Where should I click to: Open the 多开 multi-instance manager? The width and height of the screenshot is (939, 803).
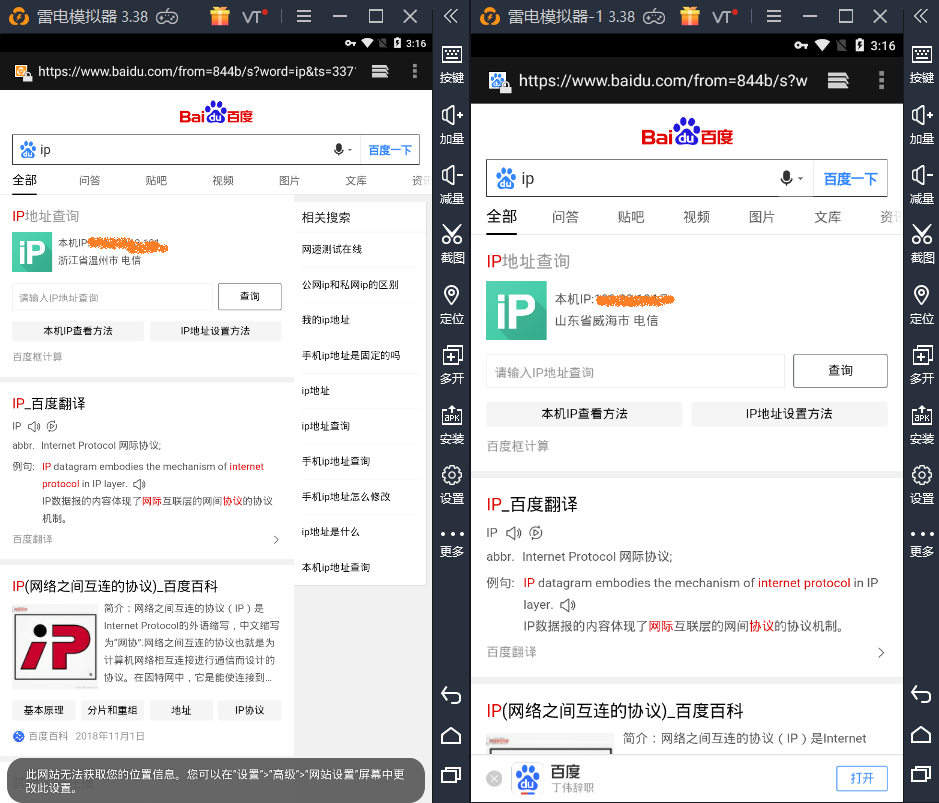(921, 360)
